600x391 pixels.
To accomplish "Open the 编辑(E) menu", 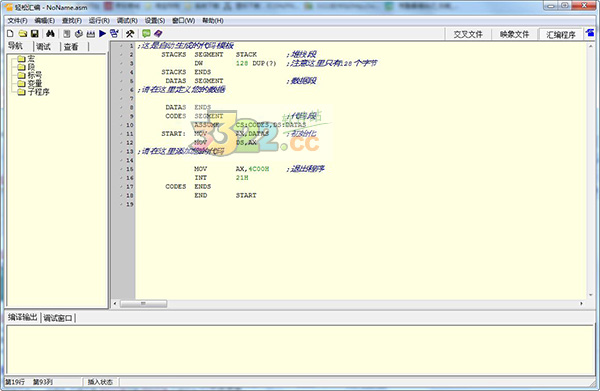I will (x=44, y=21).
